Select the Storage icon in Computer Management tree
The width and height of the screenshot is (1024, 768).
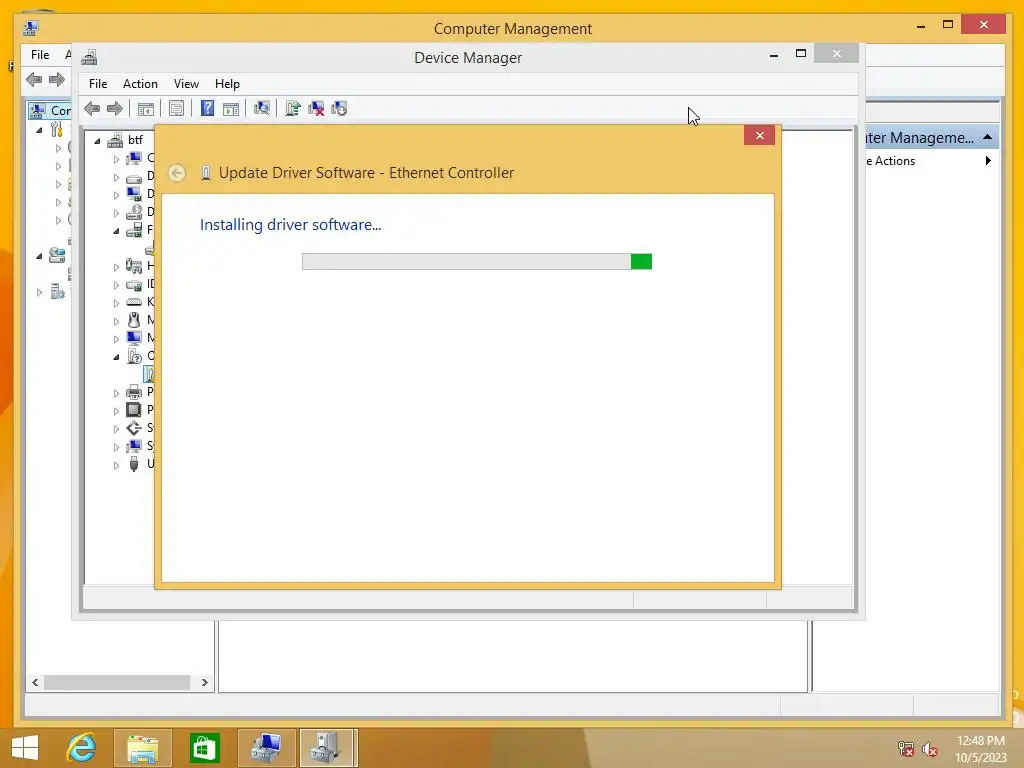[x=57, y=255]
